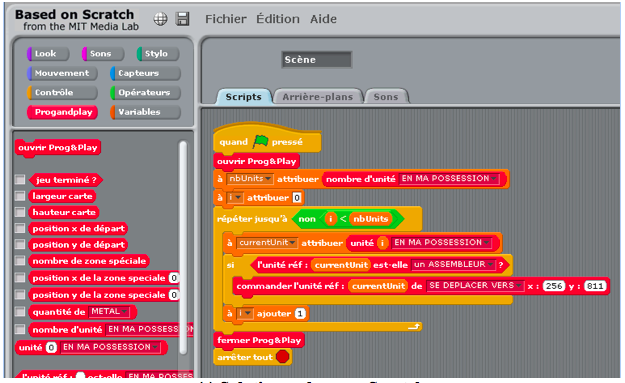Tick the checkbox for quantité de METAL
The width and height of the screenshot is (625, 383).
20,312
